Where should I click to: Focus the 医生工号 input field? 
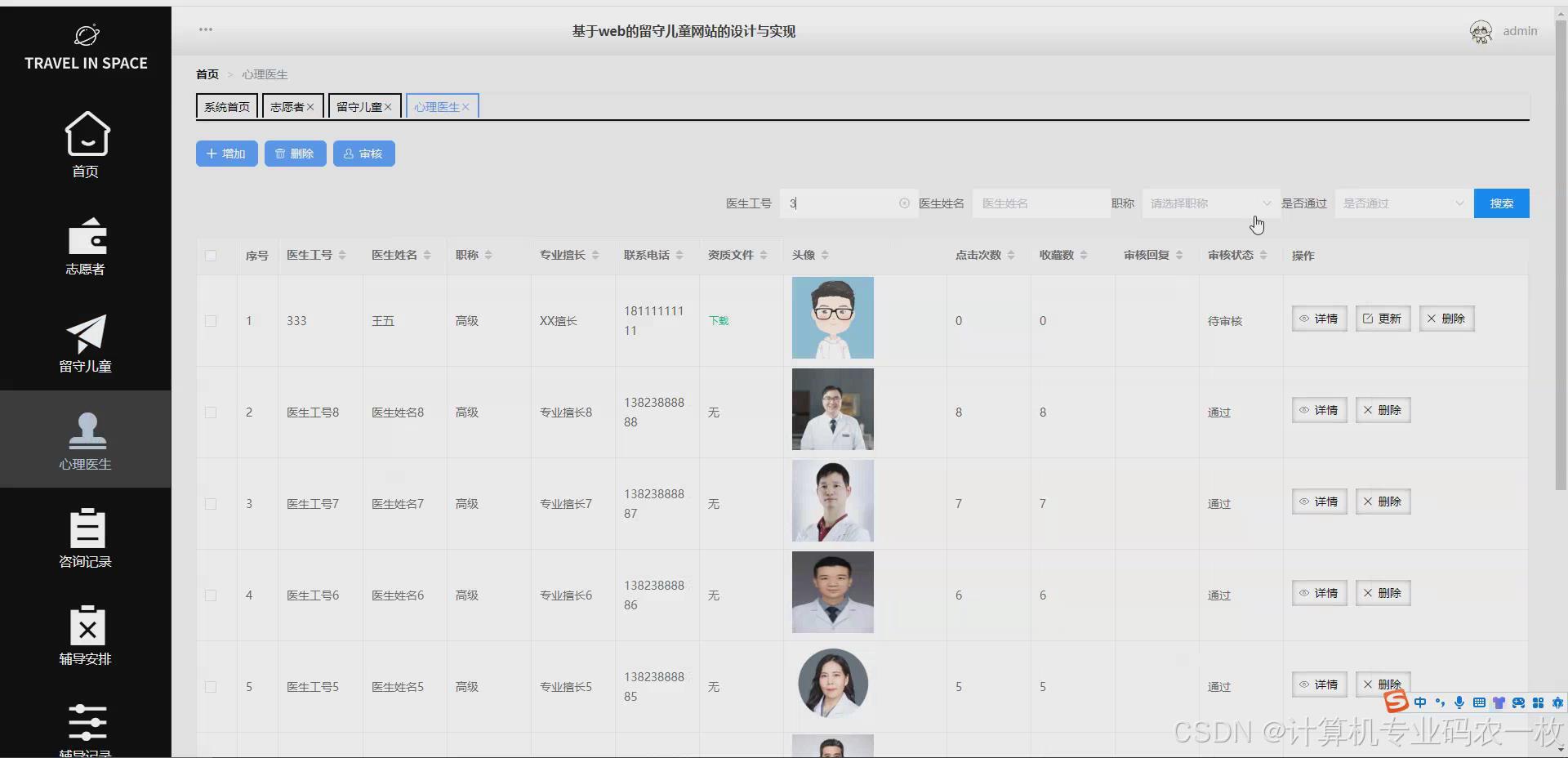tap(848, 203)
